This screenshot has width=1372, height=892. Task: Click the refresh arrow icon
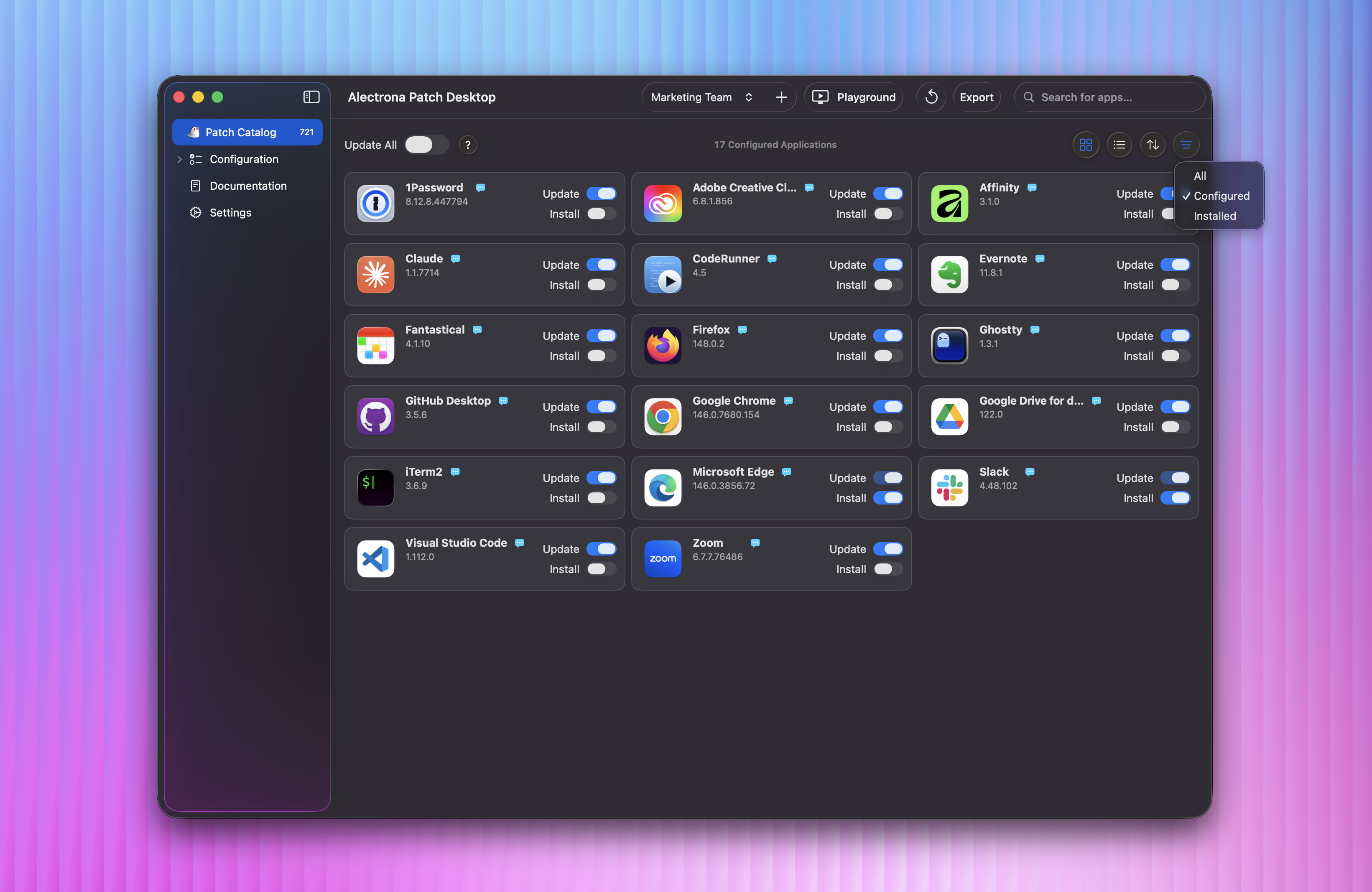(931, 97)
